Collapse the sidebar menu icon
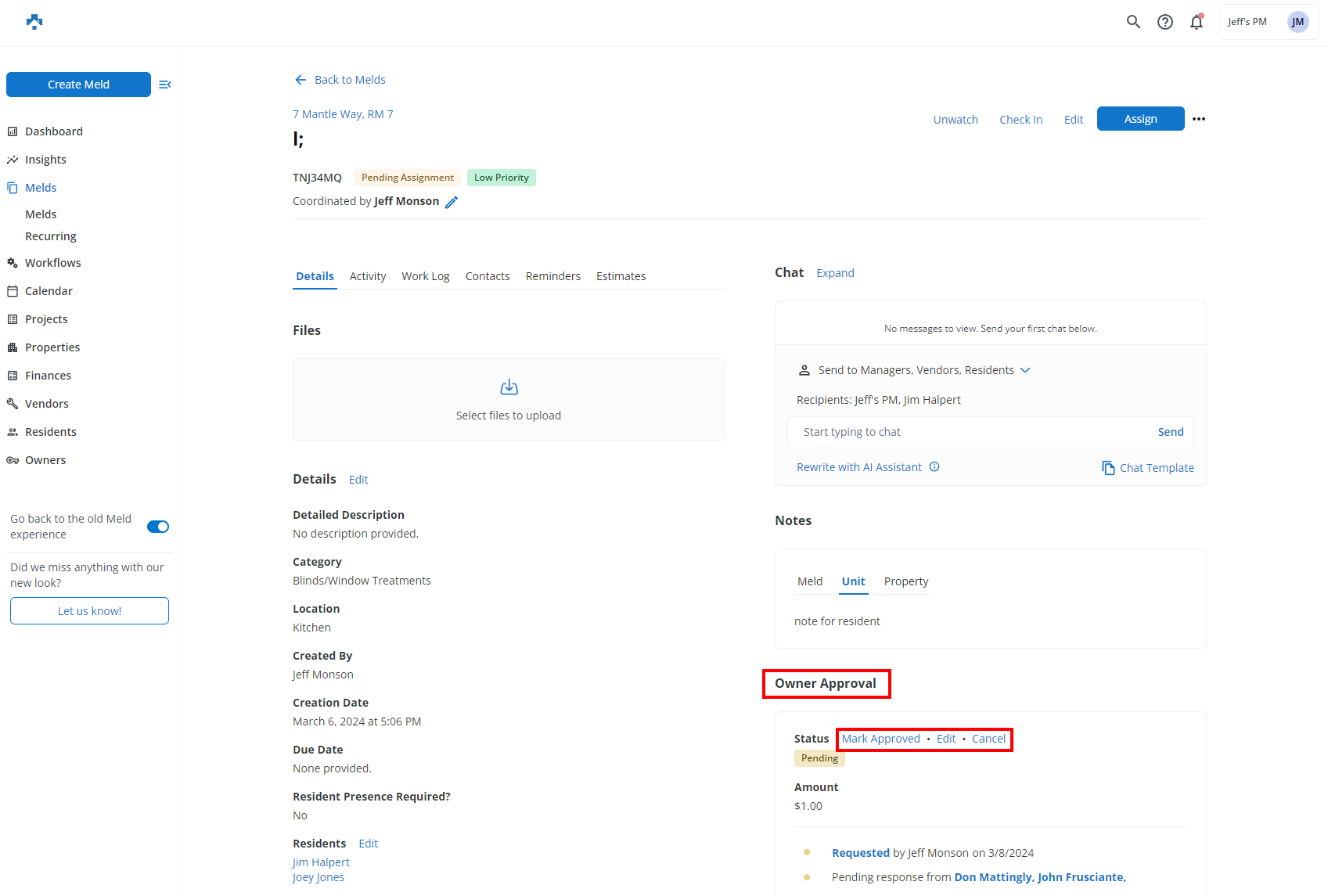 click(164, 85)
